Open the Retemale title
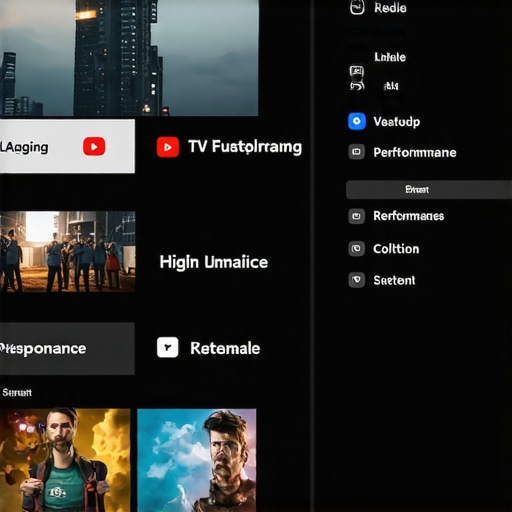This screenshot has width=512, height=512. pyautogui.click(x=225, y=348)
